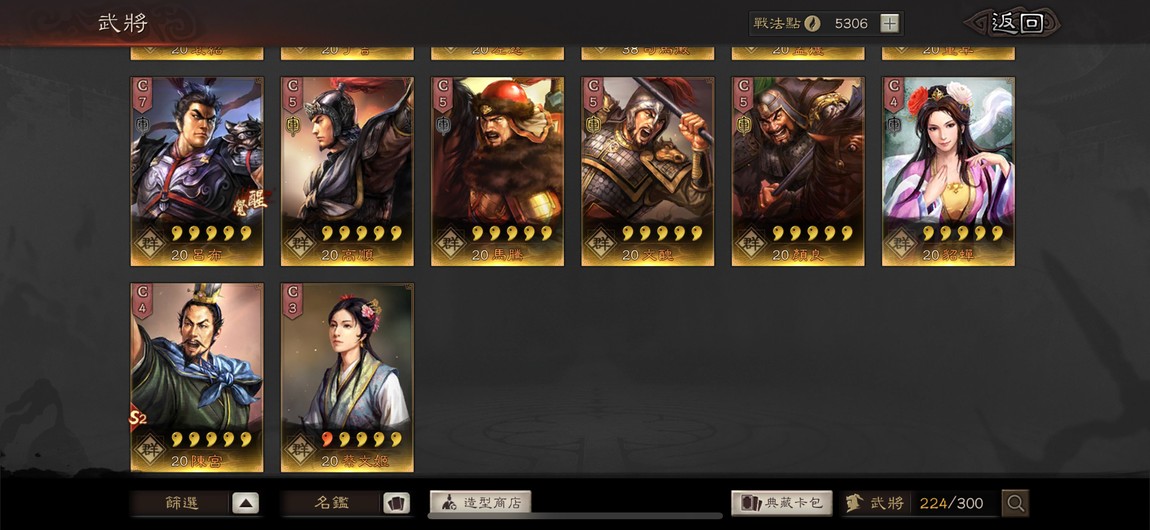The image size is (1150, 530).
Task: Click the S2 season badge on 陳宮 card
Action: point(139,418)
